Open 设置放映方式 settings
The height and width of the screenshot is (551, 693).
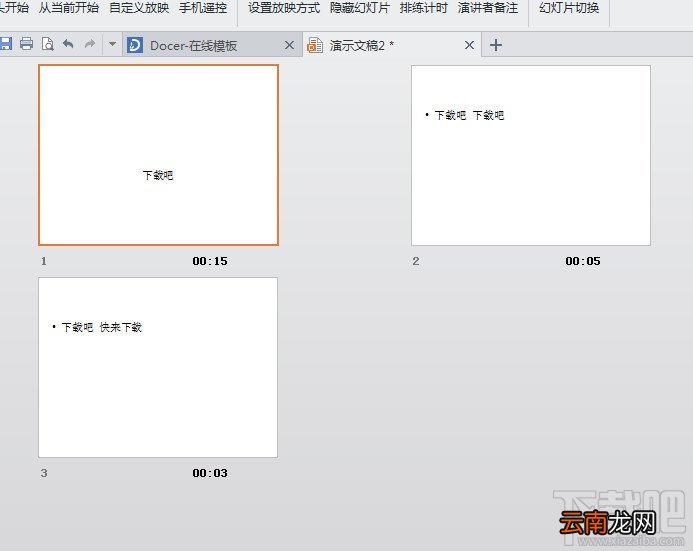(x=284, y=8)
